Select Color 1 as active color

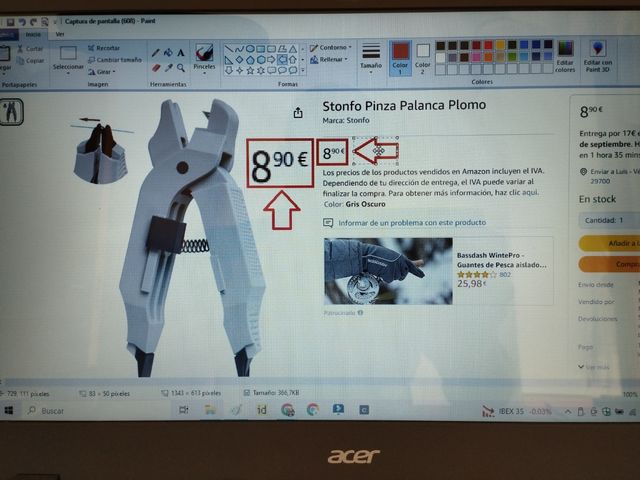coord(400,57)
